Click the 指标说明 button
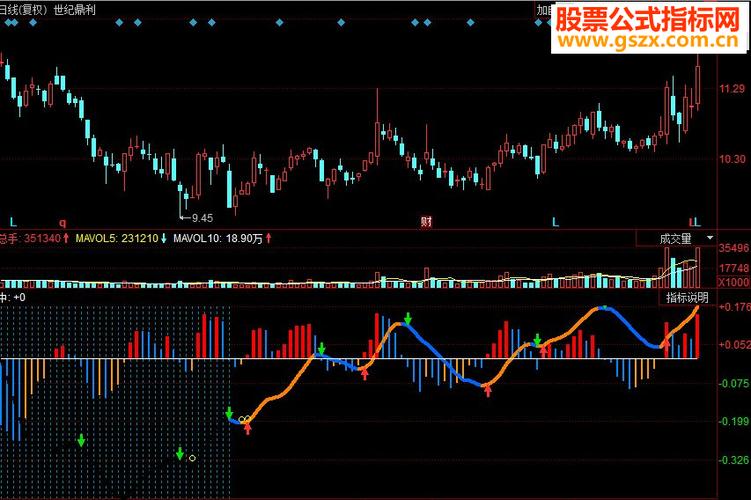The image size is (751, 500). [687, 298]
